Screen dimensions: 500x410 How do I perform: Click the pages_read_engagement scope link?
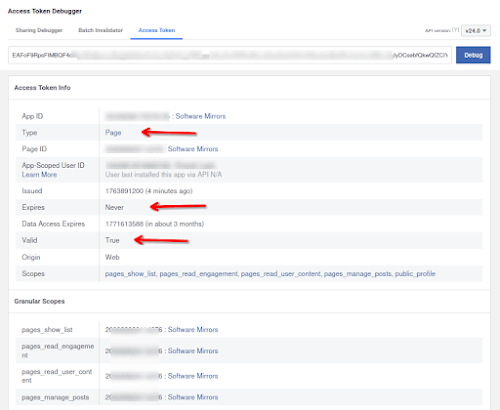click(199, 274)
